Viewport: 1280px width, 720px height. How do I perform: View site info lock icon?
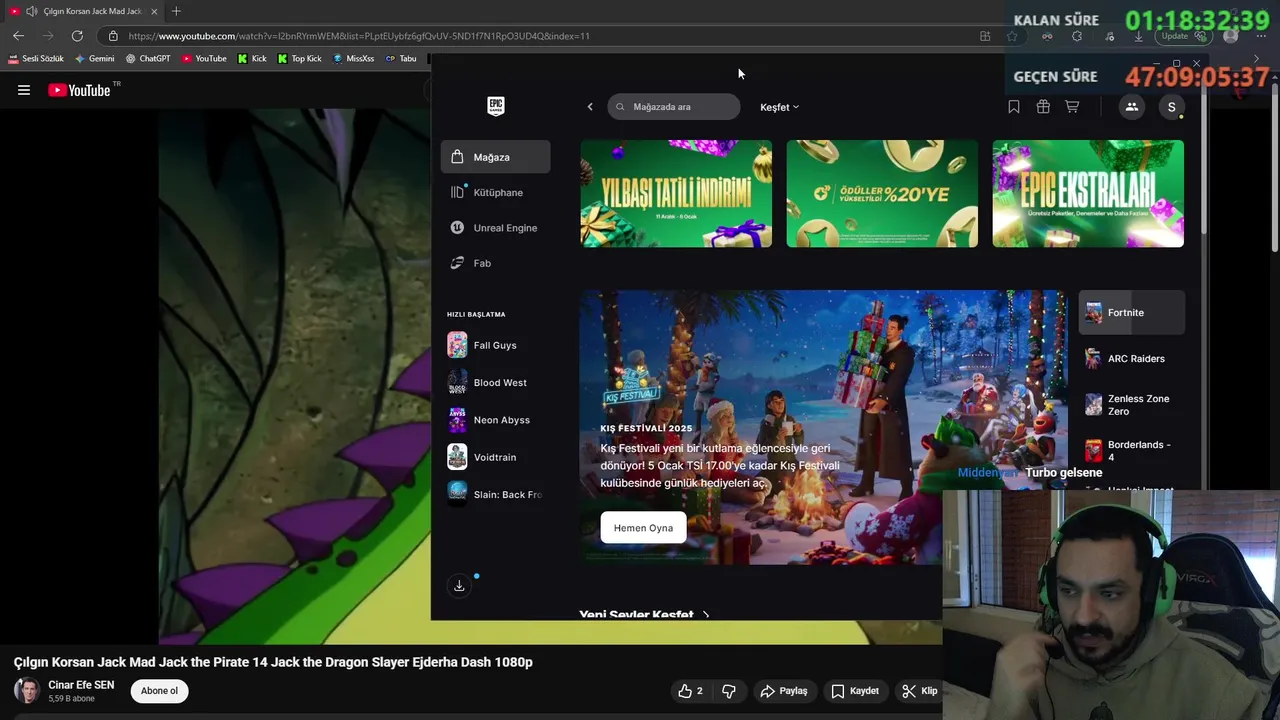tap(113, 36)
